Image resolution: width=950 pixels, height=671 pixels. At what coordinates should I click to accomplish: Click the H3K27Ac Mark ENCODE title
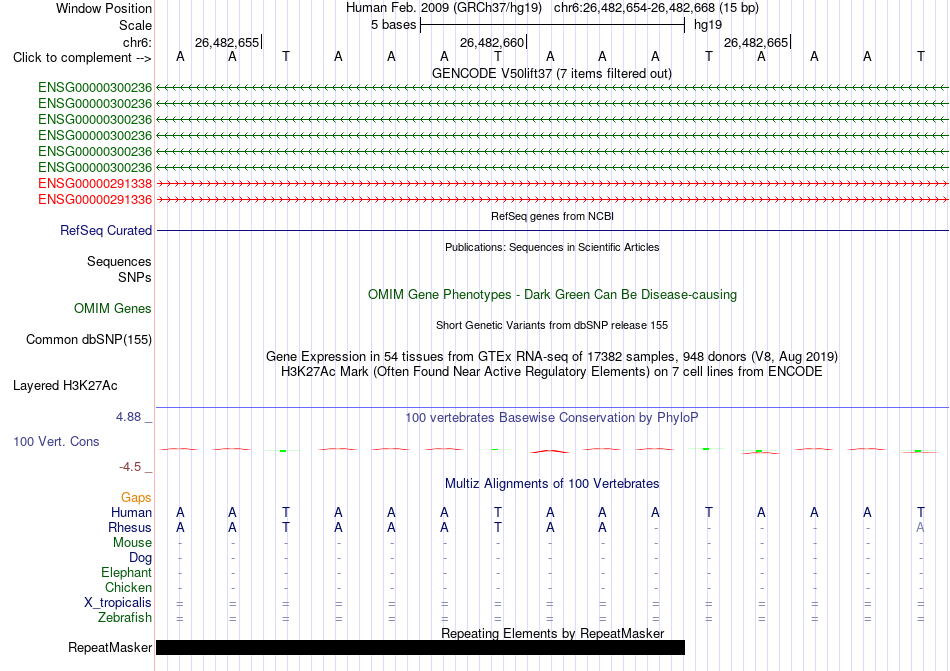pos(552,372)
